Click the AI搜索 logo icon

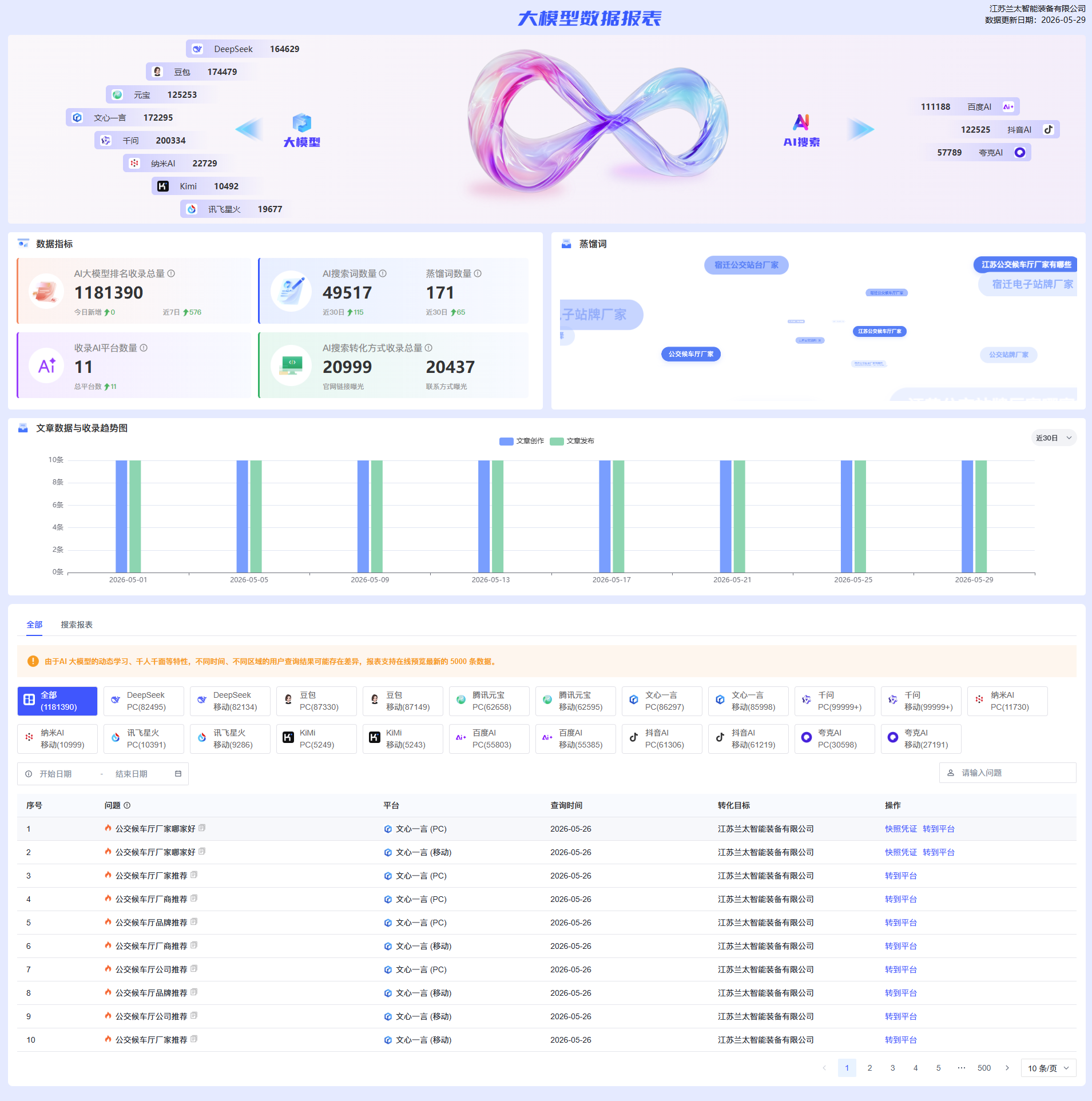(801, 122)
